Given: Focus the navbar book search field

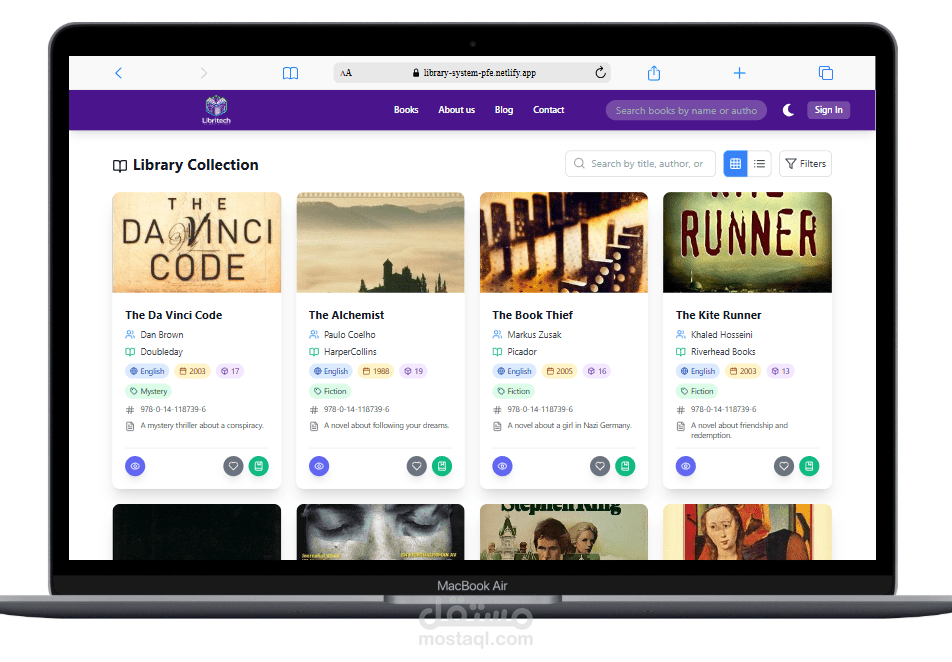Looking at the screenshot, I should pyautogui.click(x=686, y=111).
